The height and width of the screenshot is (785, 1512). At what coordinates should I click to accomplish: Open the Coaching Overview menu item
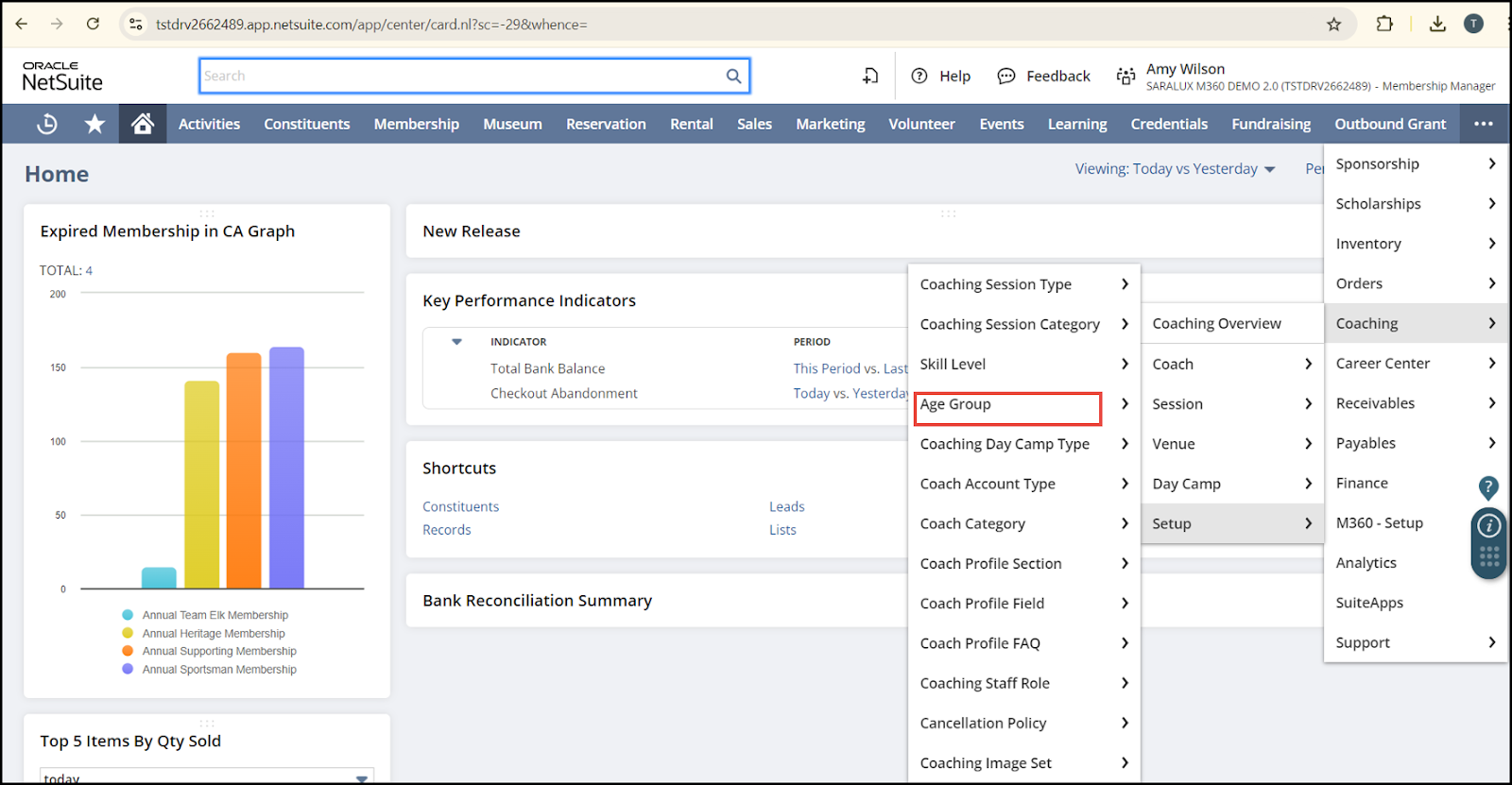click(1216, 324)
